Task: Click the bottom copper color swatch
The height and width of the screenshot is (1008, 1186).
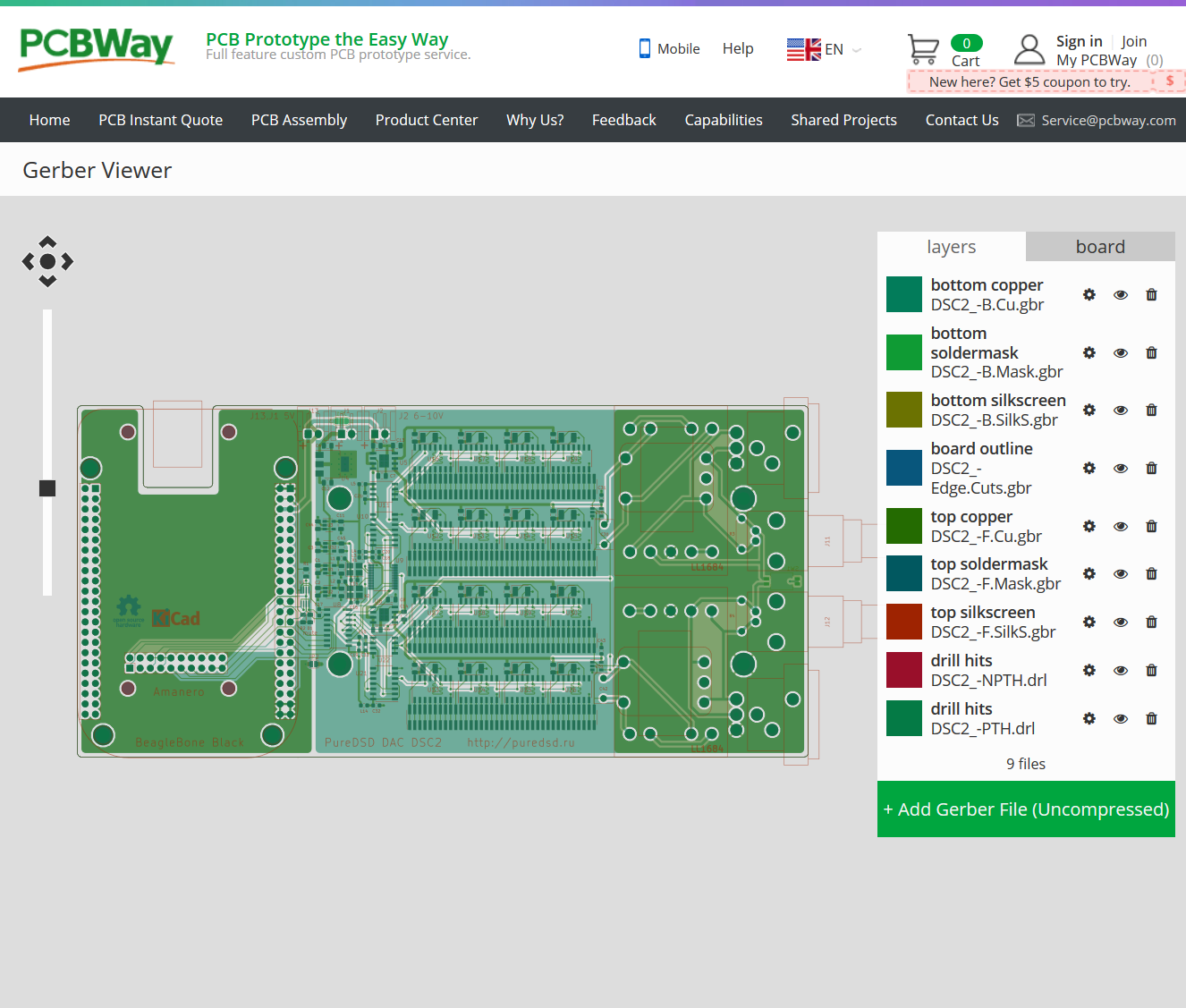Action: (x=904, y=294)
